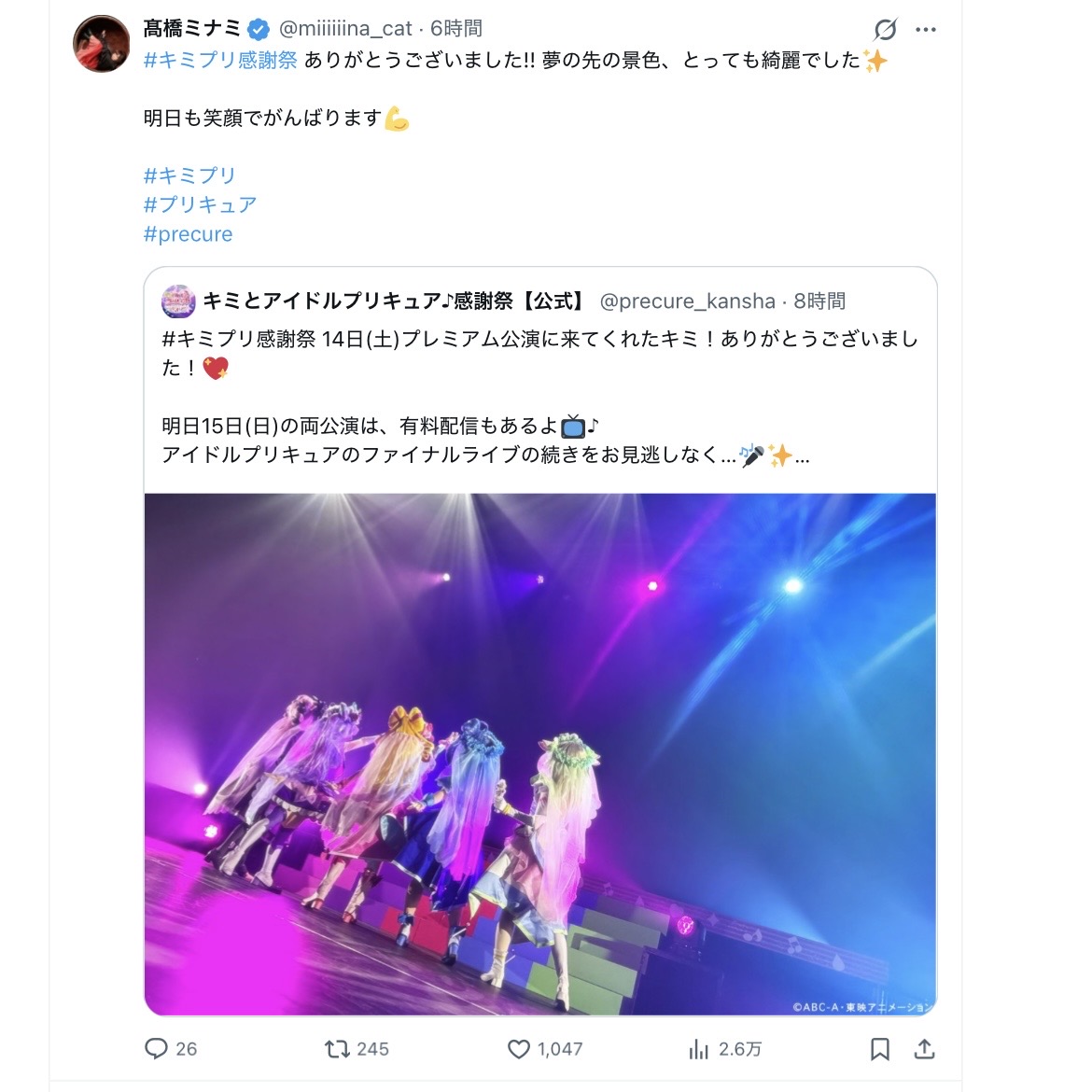Viewport: 1092px width, 1092px height.
Task: Open the #キミプリ感謝祭 hashtag in the main post
Action: point(220,61)
